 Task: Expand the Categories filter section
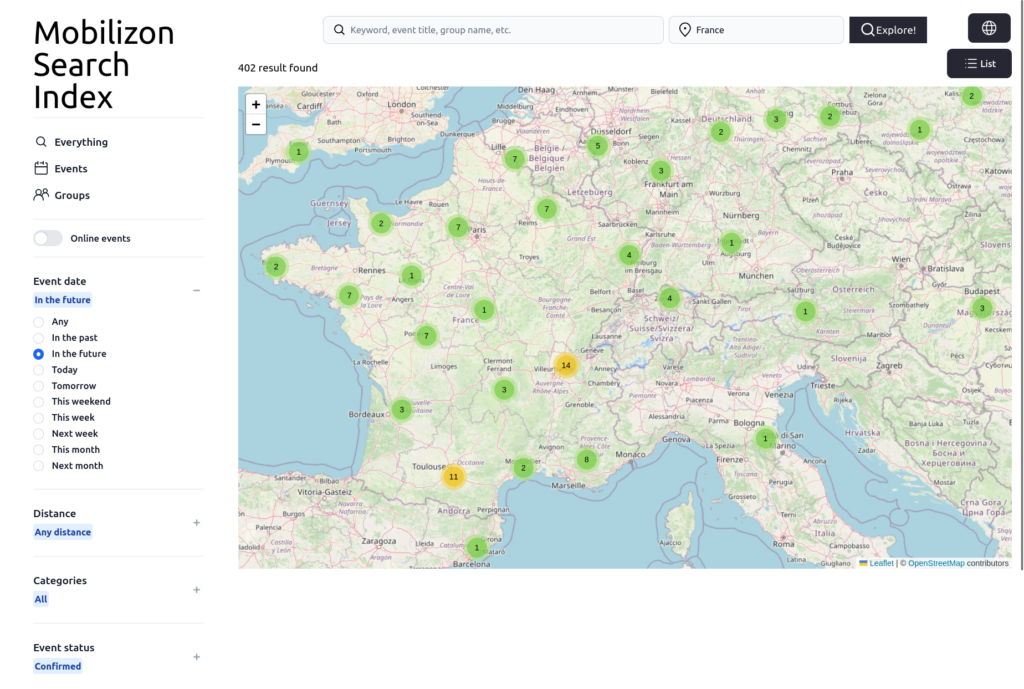(196, 589)
